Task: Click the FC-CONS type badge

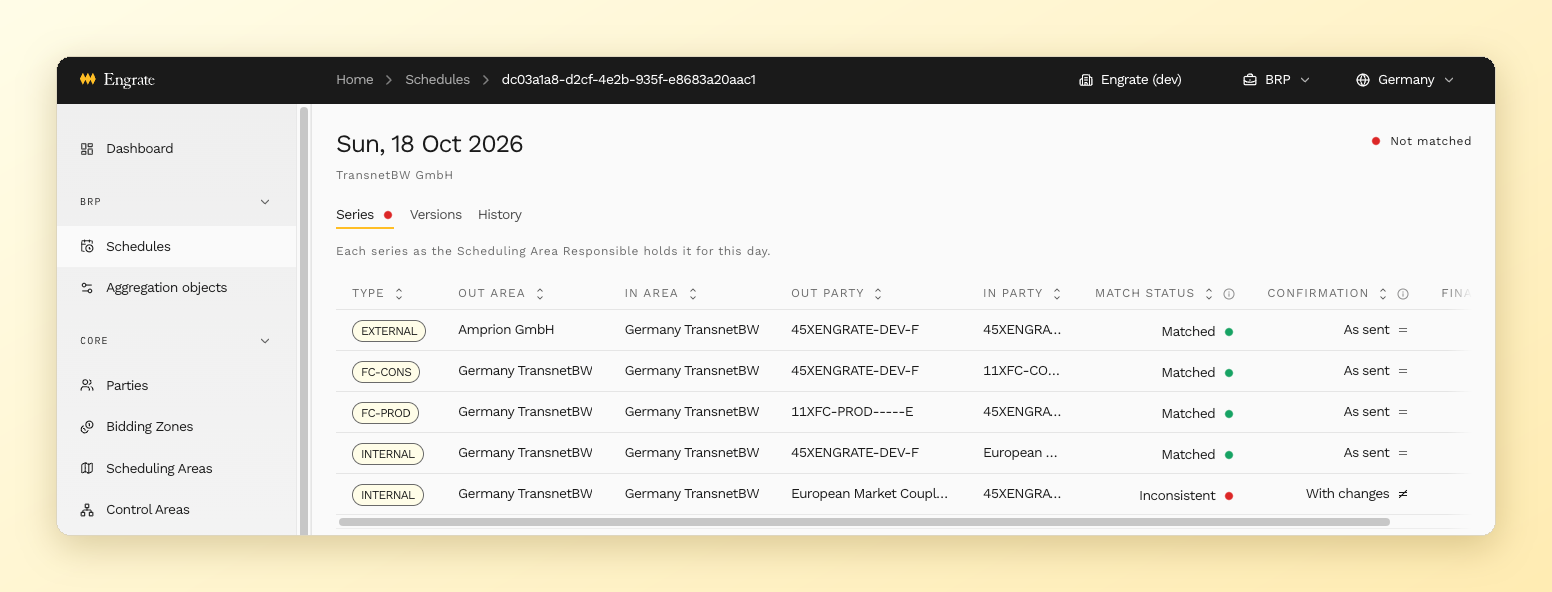Action: (386, 372)
